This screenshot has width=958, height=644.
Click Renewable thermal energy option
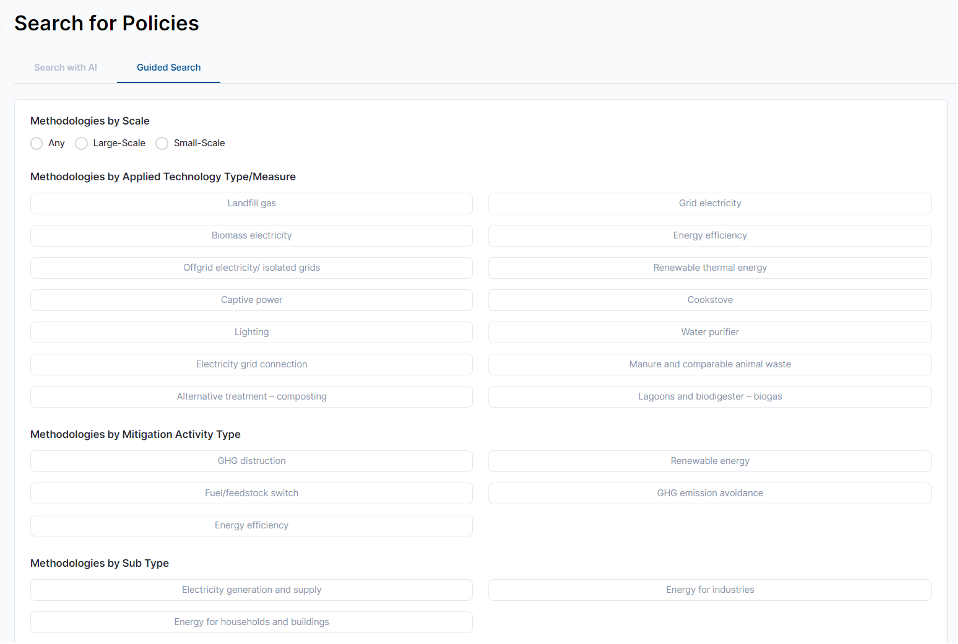pos(709,268)
